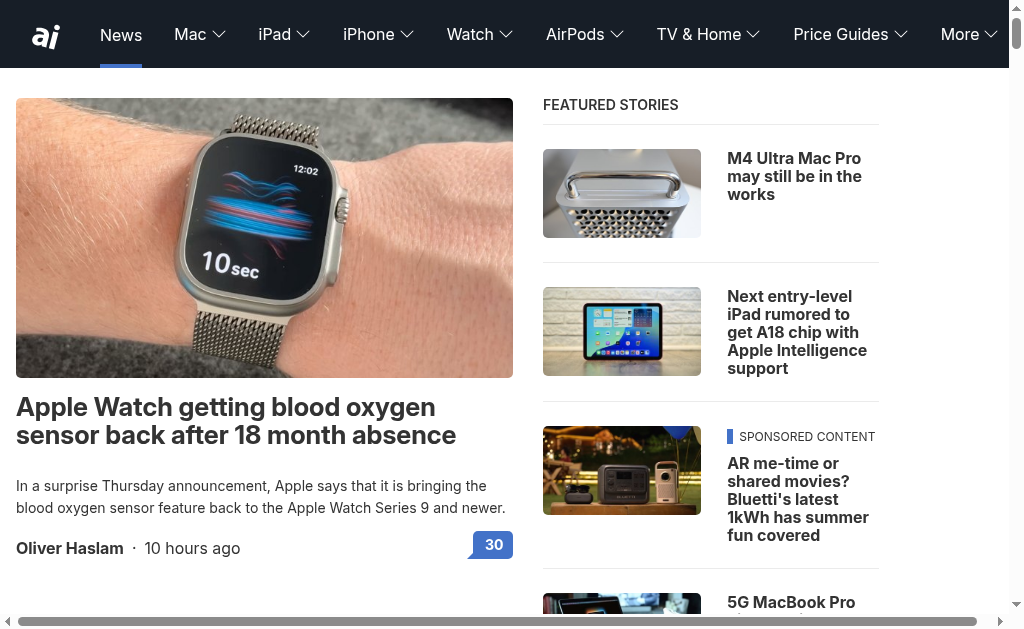View author Oliver Haslam's profile
Image resolution: width=1024 pixels, height=629 pixels.
click(x=70, y=548)
